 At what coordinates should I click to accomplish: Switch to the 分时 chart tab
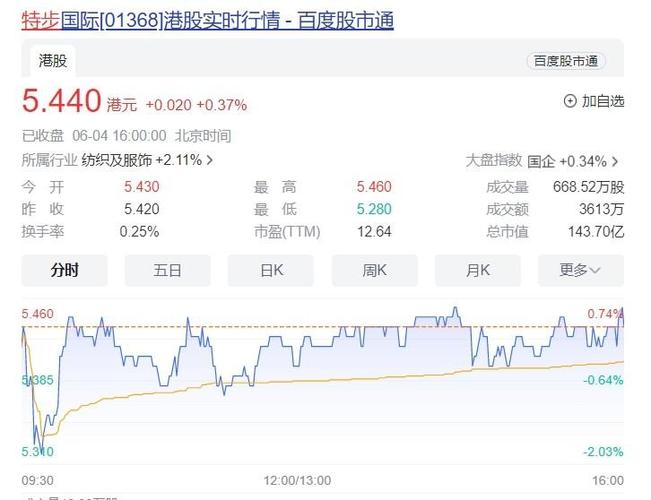coord(64,270)
